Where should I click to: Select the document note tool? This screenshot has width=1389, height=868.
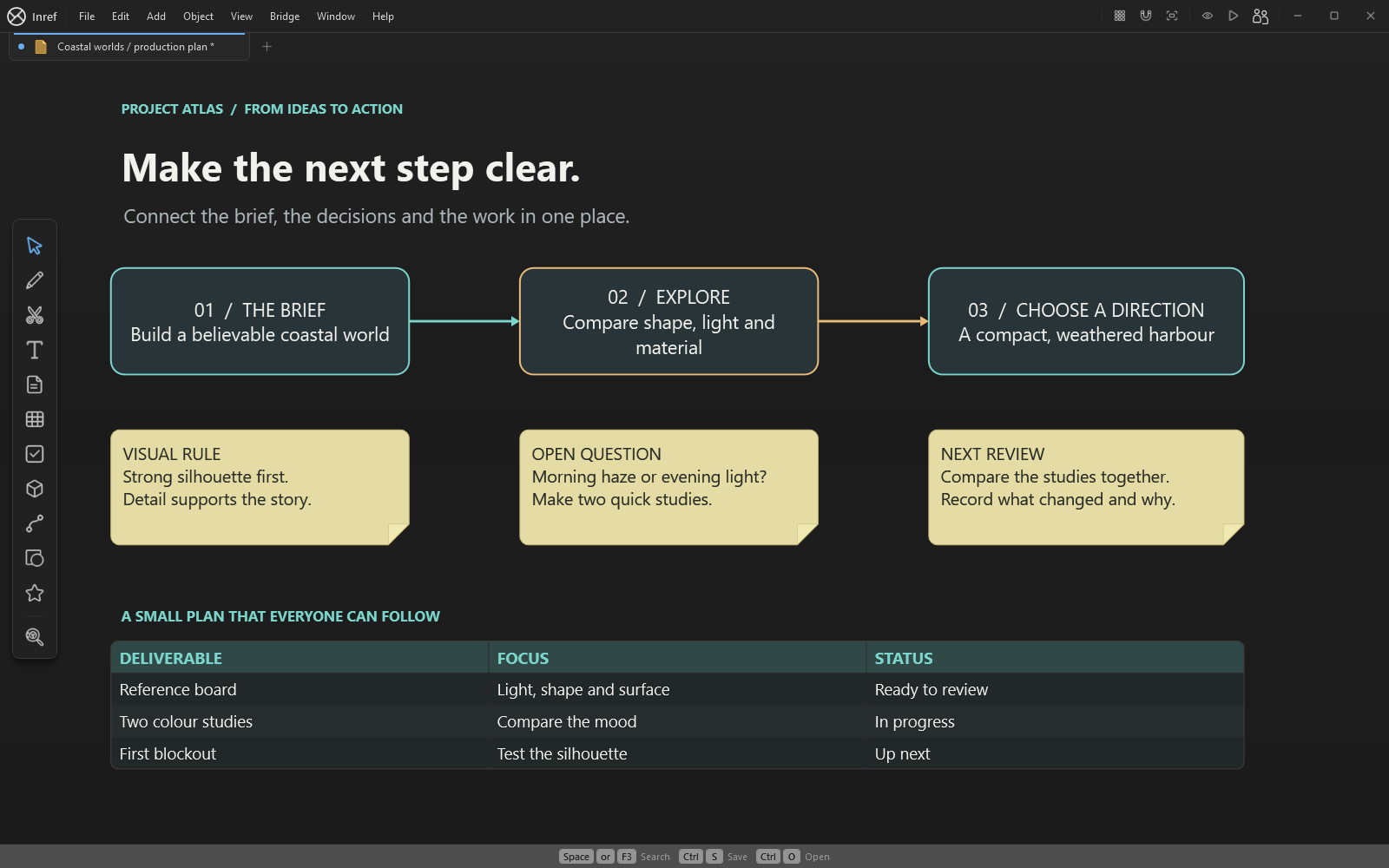35,385
